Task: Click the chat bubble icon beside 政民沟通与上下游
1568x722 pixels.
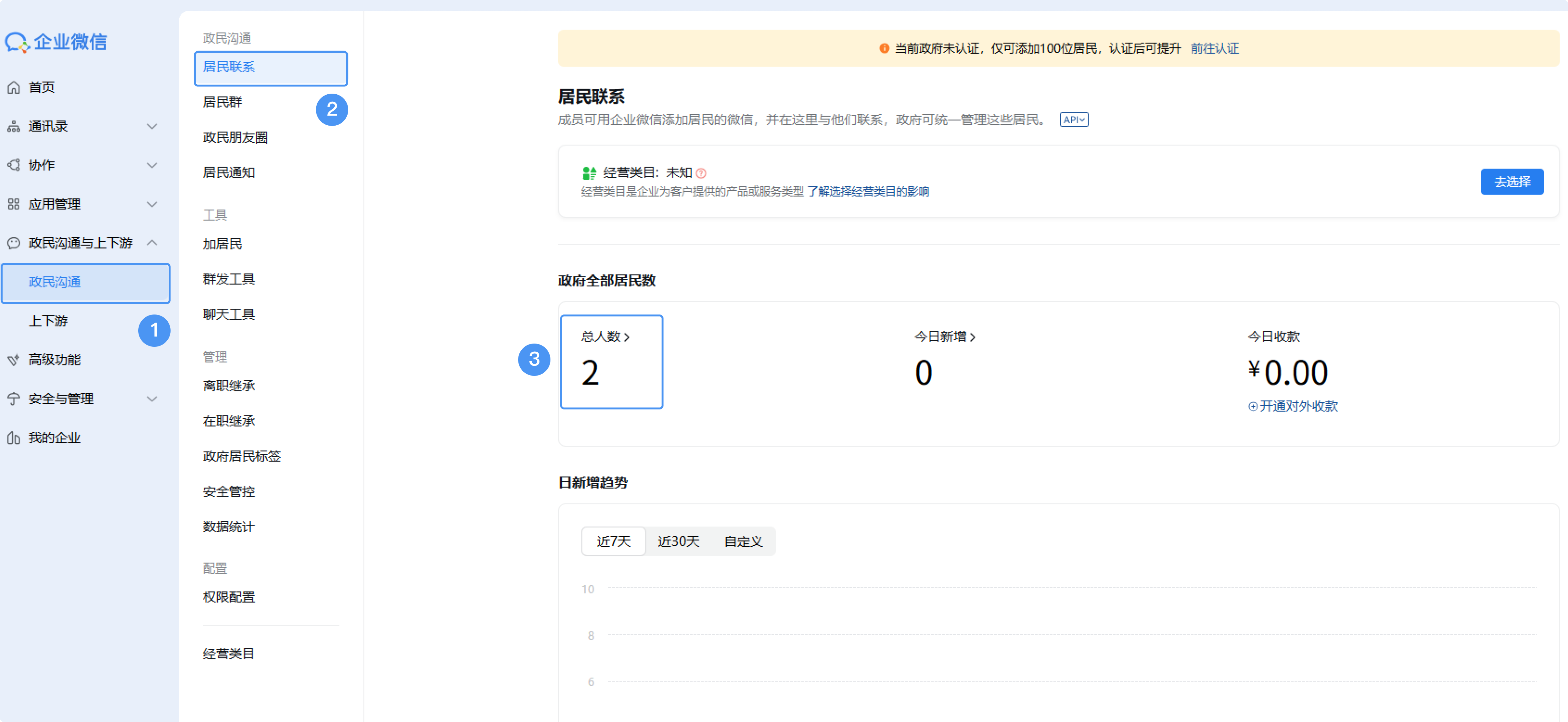Action: (x=13, y=243)
